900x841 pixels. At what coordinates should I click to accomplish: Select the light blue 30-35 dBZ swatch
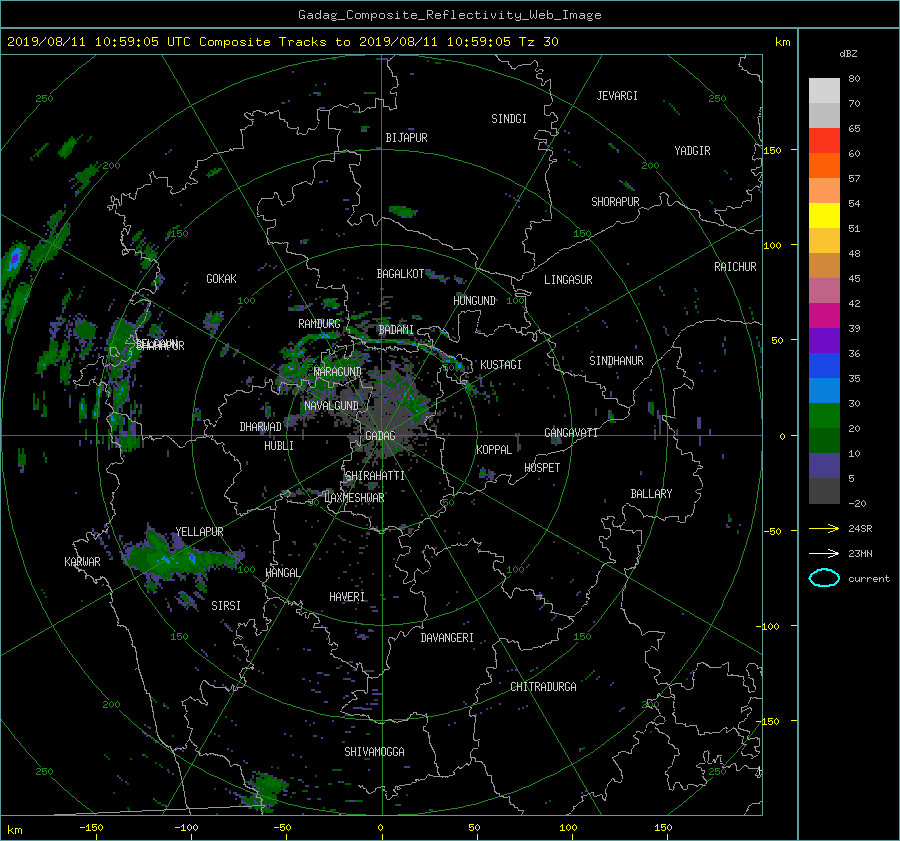click(x=824, y=391)
